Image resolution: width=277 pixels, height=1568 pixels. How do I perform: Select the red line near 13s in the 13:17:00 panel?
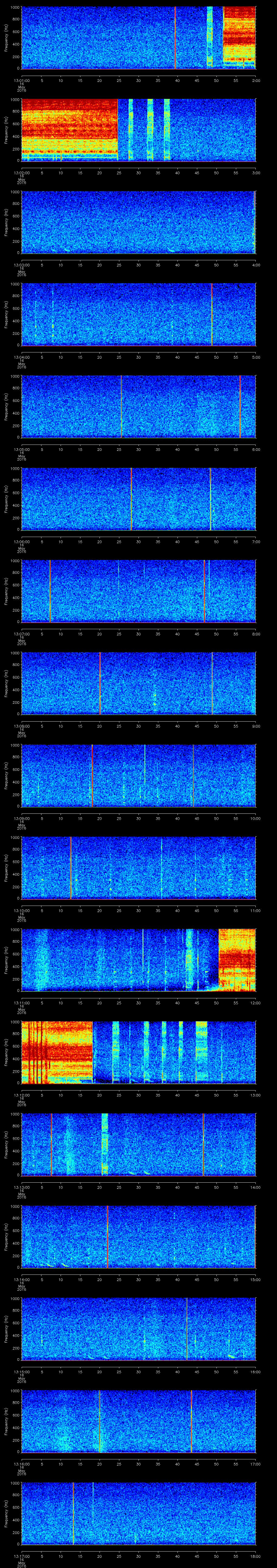(x=73, y=1513)
